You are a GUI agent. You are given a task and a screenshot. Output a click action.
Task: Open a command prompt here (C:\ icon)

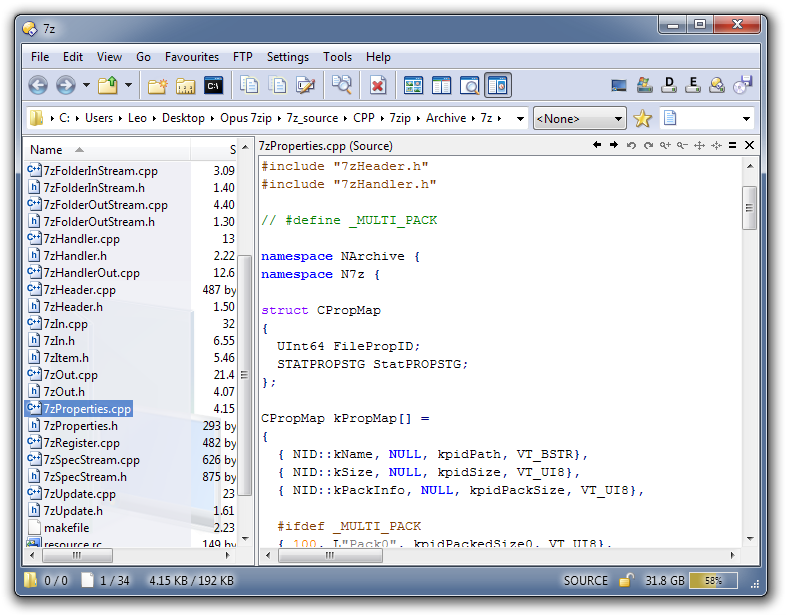point(213,86)
